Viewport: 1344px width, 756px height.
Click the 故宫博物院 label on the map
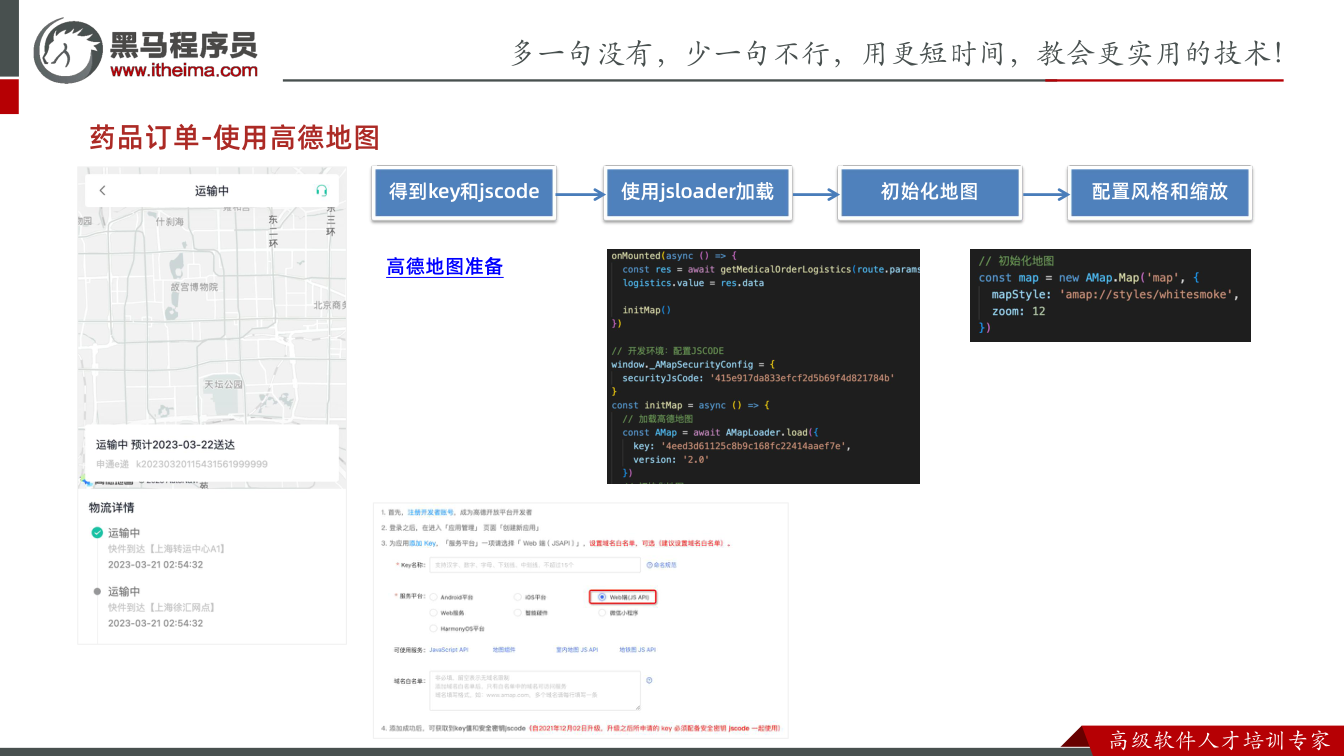pyautogui.click(x=194, y=287)
